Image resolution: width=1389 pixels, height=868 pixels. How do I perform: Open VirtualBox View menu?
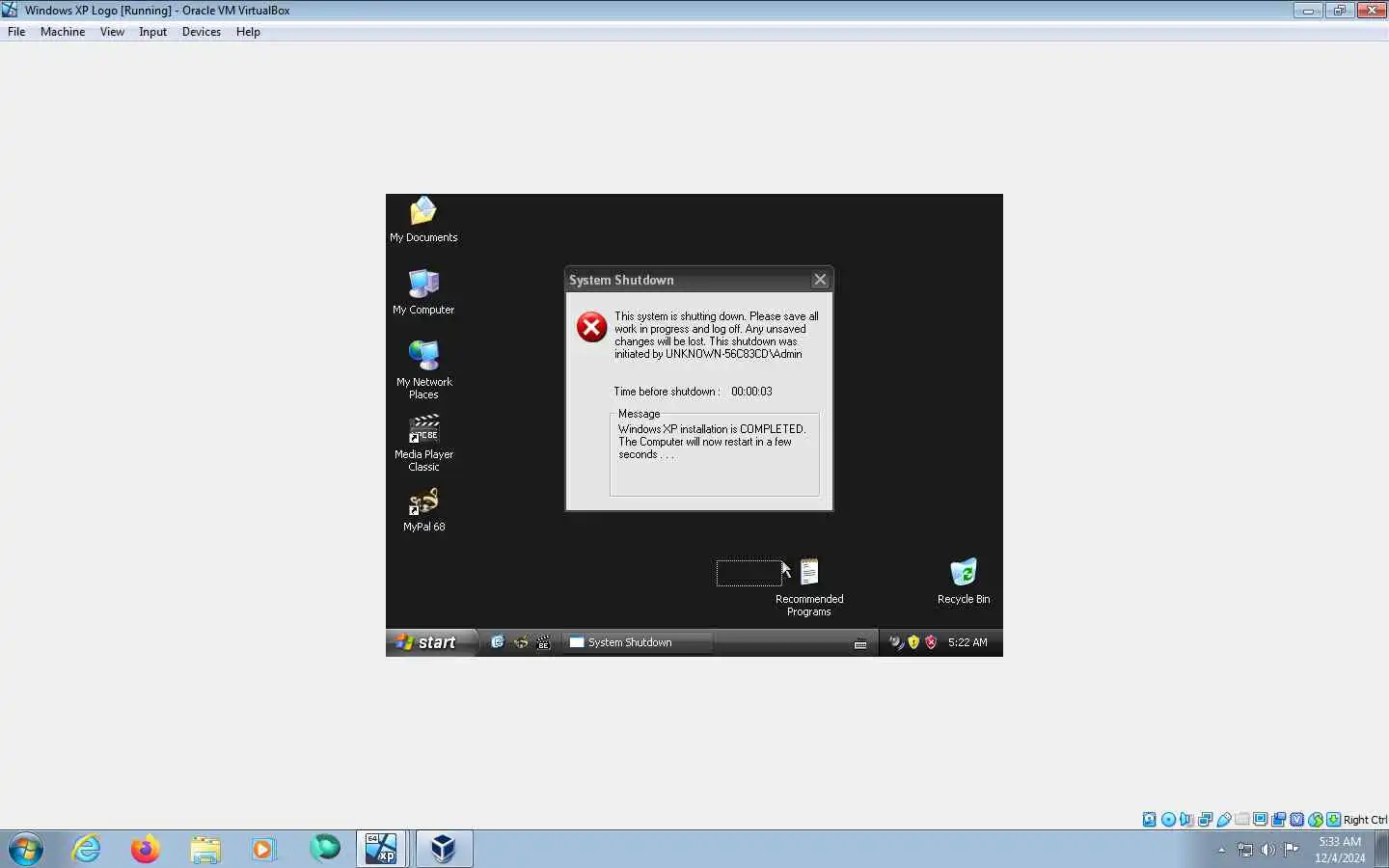[112, 32]
